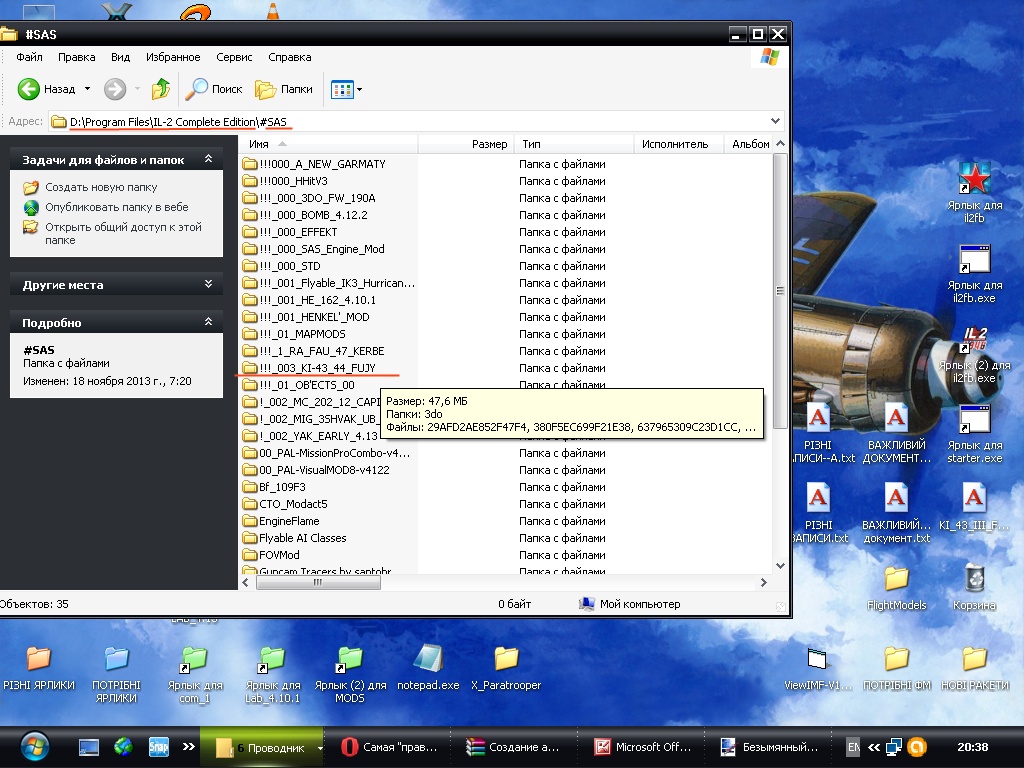Collapse the Подробно details panel

click(208, 322)
